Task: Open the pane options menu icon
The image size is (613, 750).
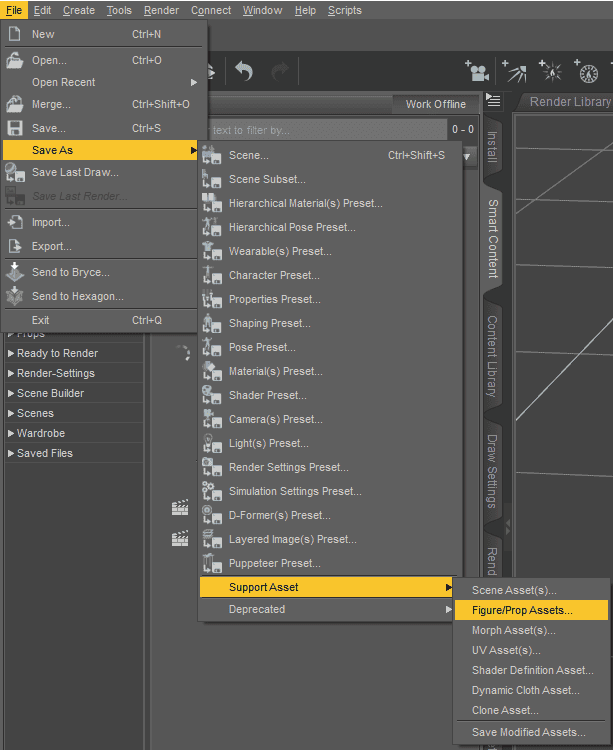Action: tap(493, 100)
